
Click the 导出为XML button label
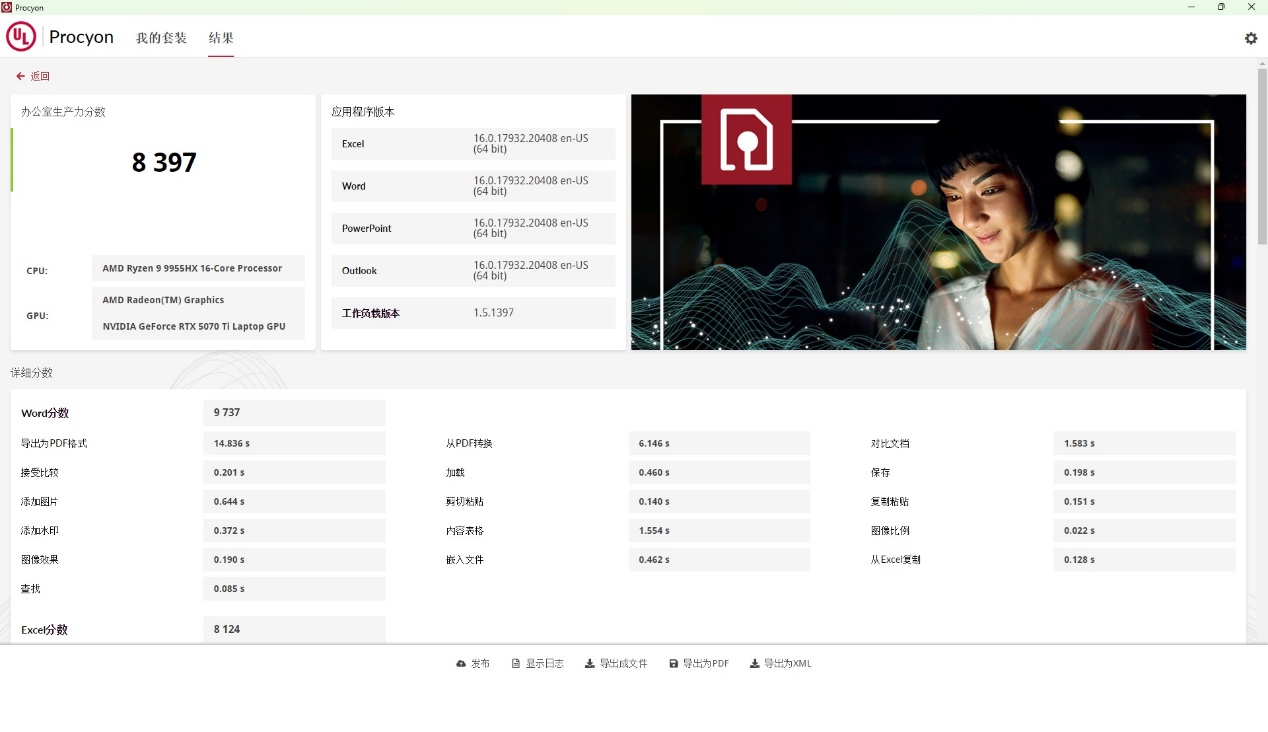(788, 664)
